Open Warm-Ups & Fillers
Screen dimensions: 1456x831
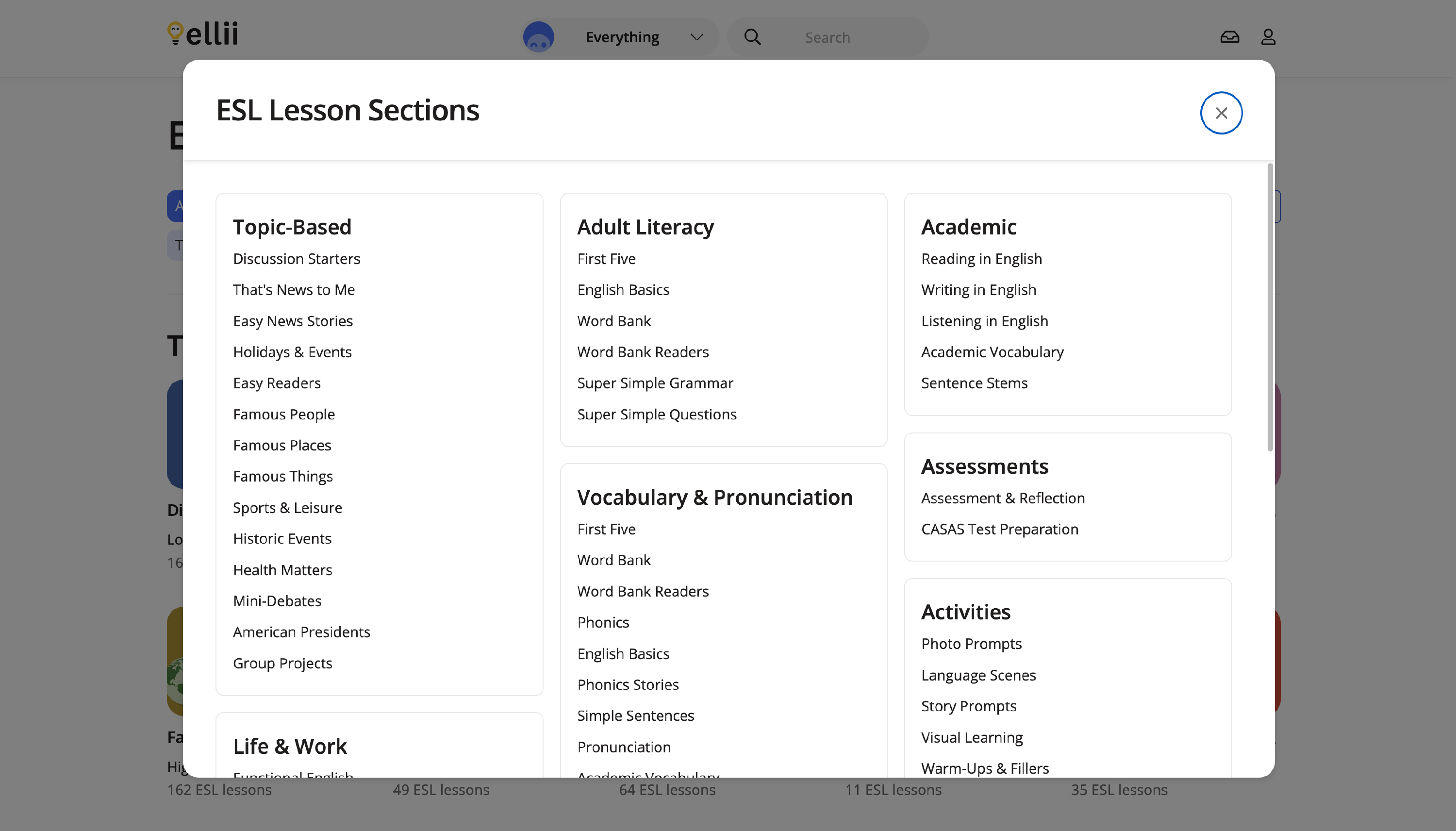click(985, 767)
